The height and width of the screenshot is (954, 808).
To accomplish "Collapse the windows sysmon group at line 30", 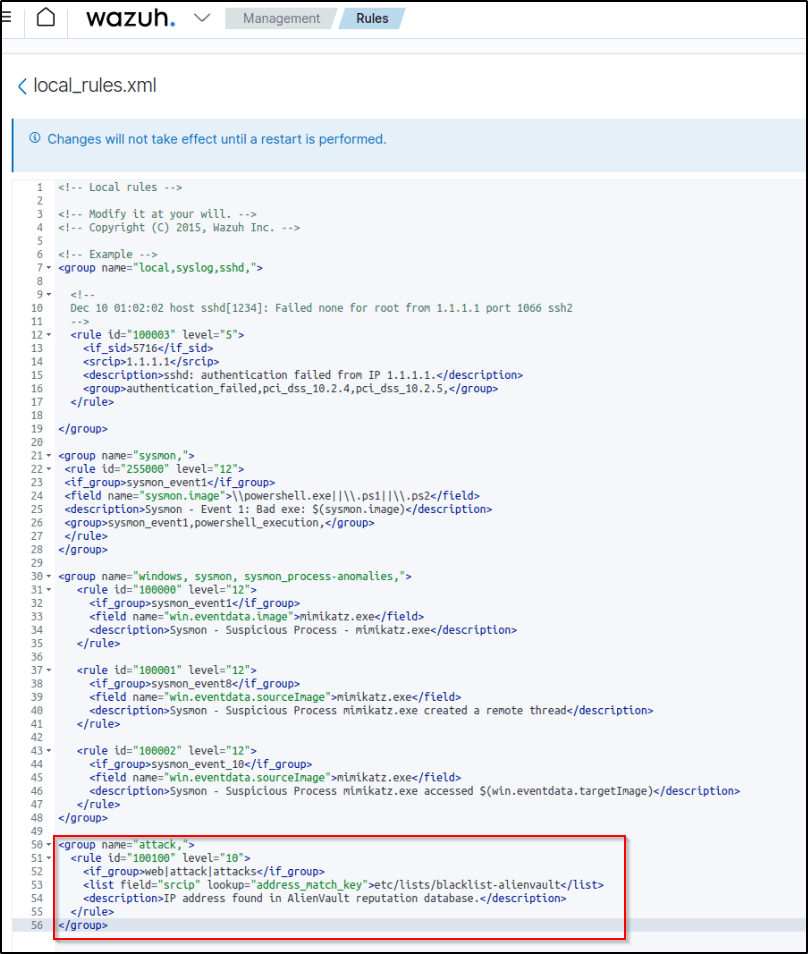I will click(48, 577).
